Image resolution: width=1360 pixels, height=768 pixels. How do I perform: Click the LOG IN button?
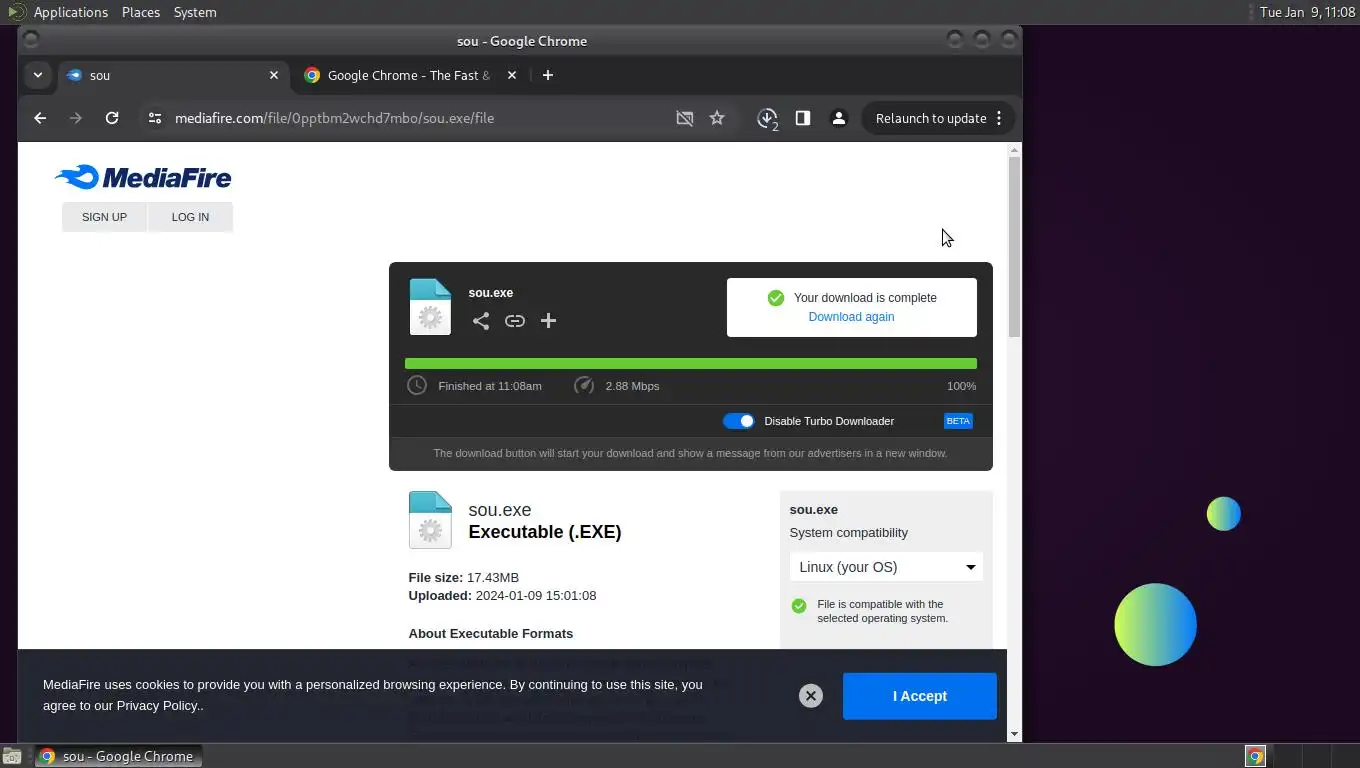tap(190, 217)
